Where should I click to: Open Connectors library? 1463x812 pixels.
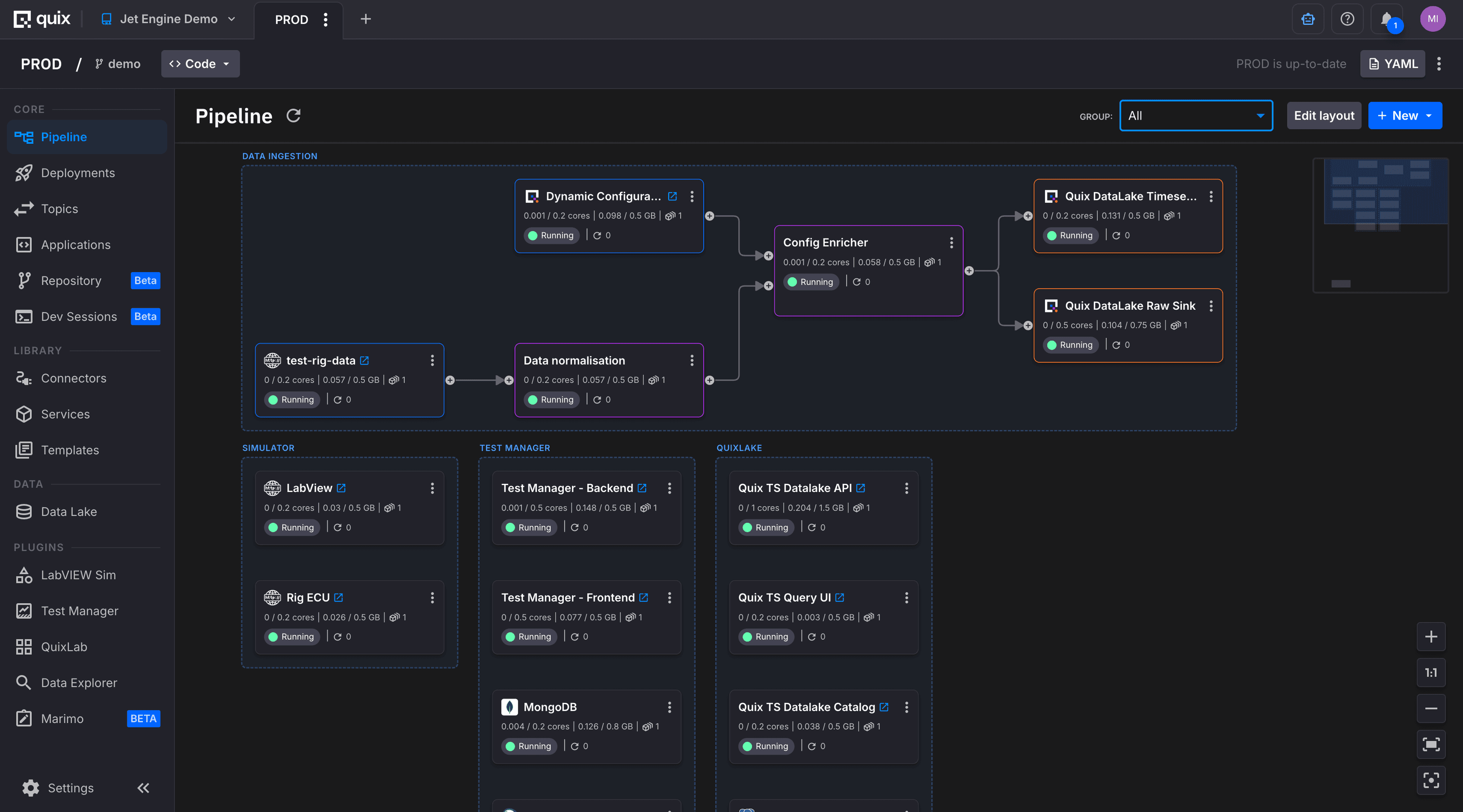tap(87, 378)
